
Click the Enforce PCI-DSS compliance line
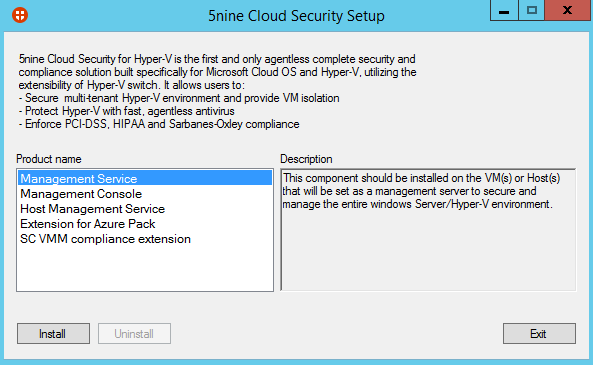(x=159, y=124)
